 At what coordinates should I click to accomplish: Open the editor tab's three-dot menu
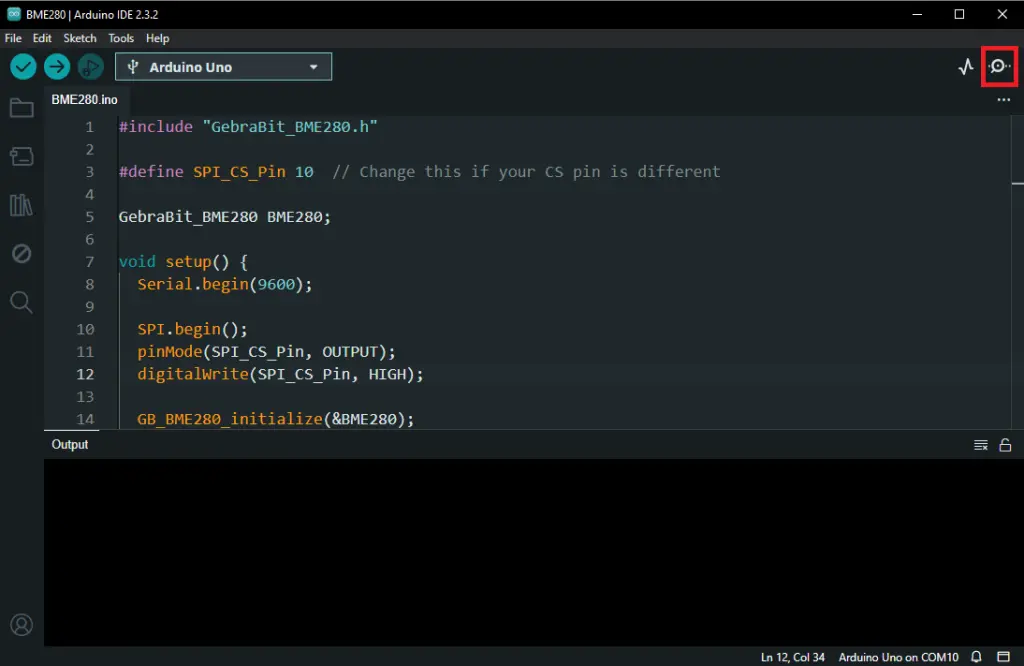tap(1004, 100)
